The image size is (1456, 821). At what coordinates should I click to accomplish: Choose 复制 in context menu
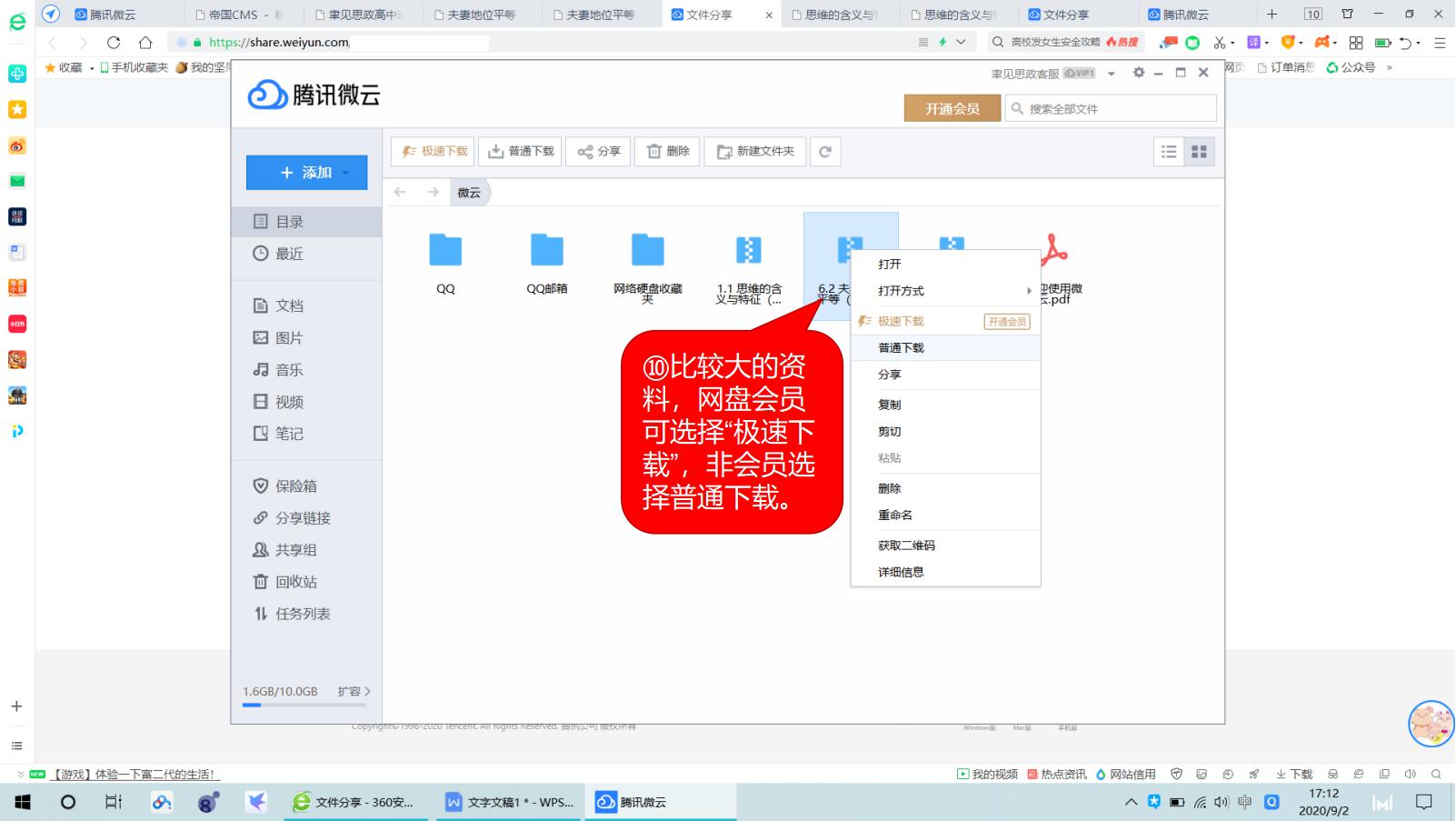(x=945, y=405)
